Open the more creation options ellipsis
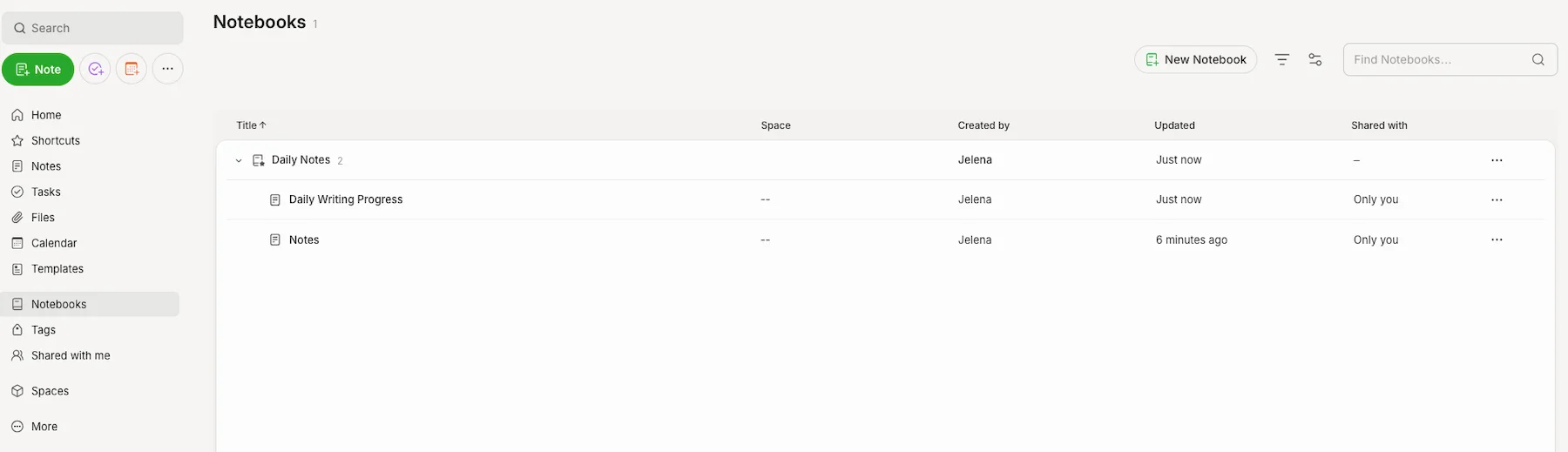This screenshot has width=1568, height=452. [167, 69]
